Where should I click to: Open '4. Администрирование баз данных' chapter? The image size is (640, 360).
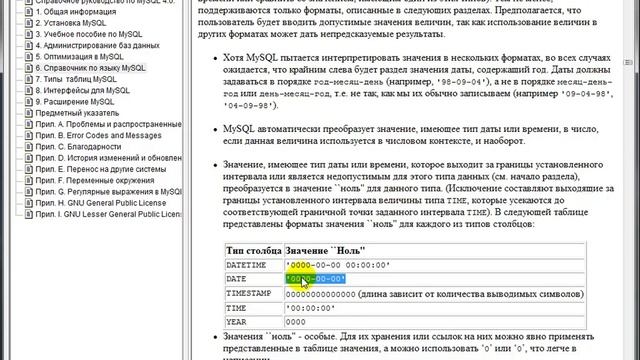(98, 45)
